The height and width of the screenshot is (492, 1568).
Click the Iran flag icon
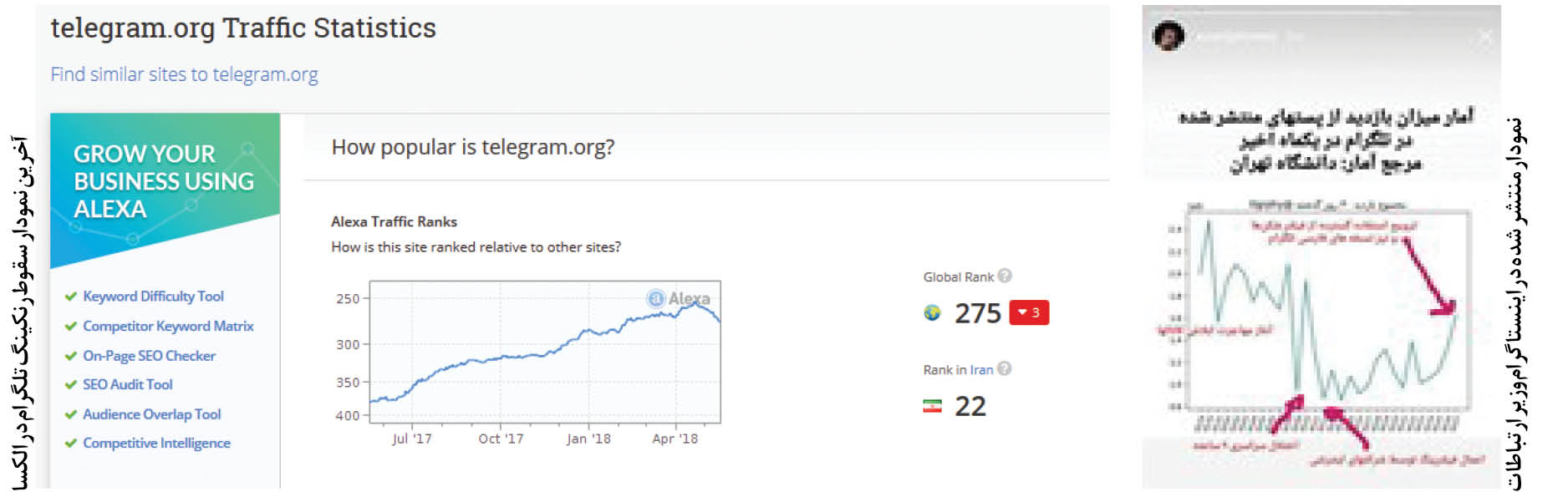(x=932, y=406)
